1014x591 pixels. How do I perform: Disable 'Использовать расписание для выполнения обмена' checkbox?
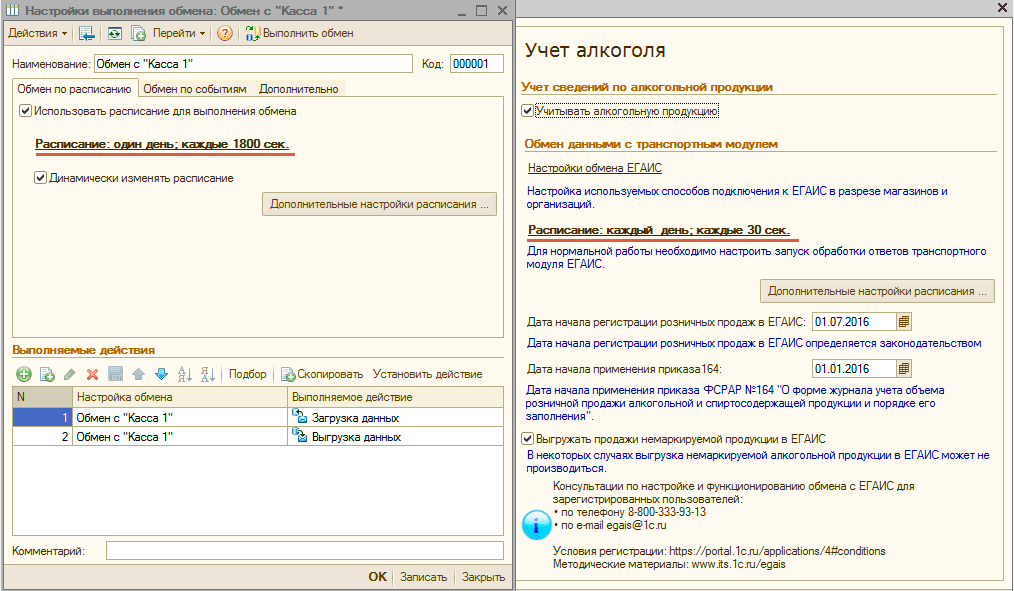coord(26,111)
